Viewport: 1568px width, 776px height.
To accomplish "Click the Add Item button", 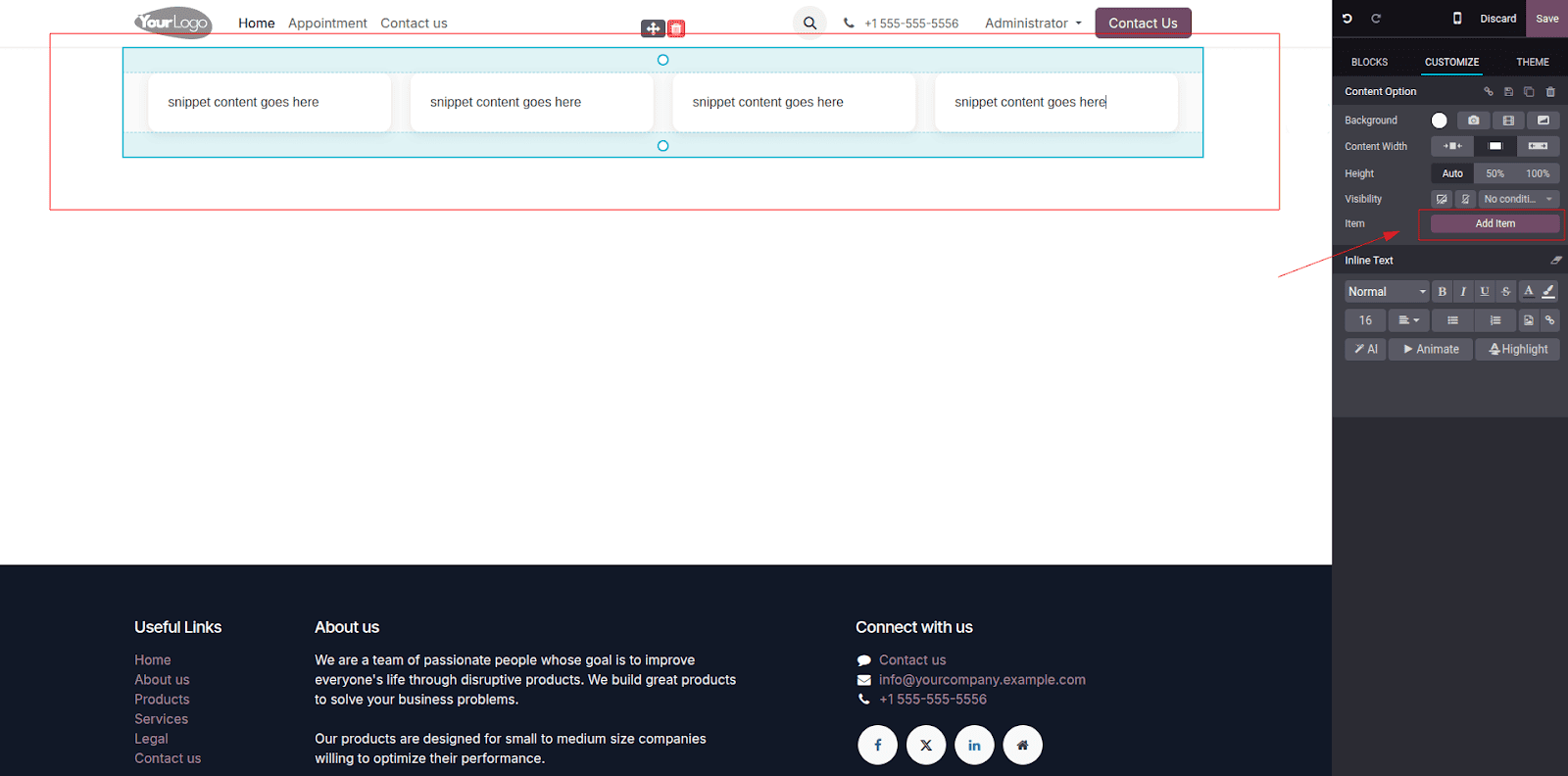I will (1495, 223).
